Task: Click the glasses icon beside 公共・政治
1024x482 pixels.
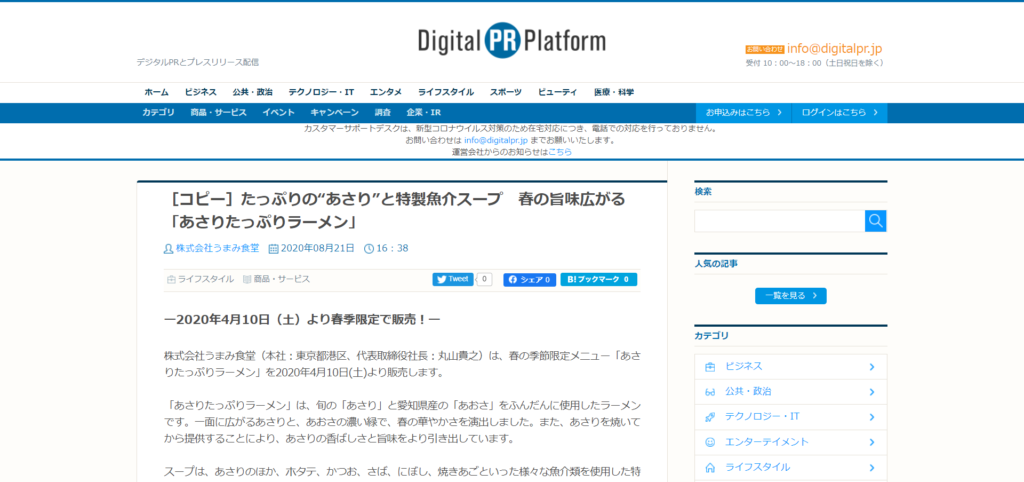Action: pyautogui.click(x=710, y=391)
